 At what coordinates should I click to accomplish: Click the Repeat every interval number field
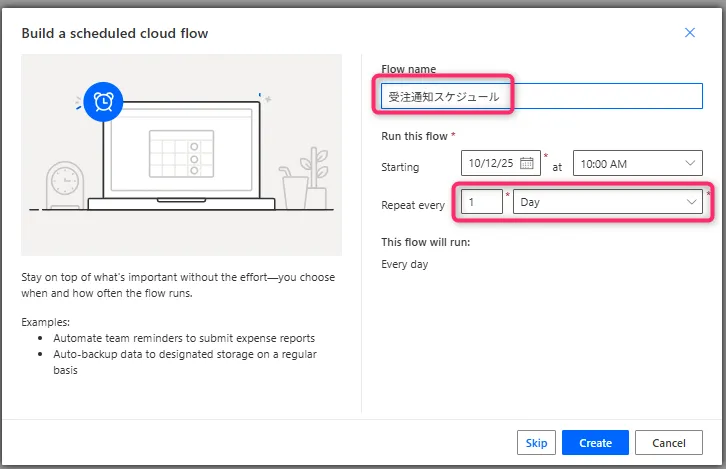(481, 202)
